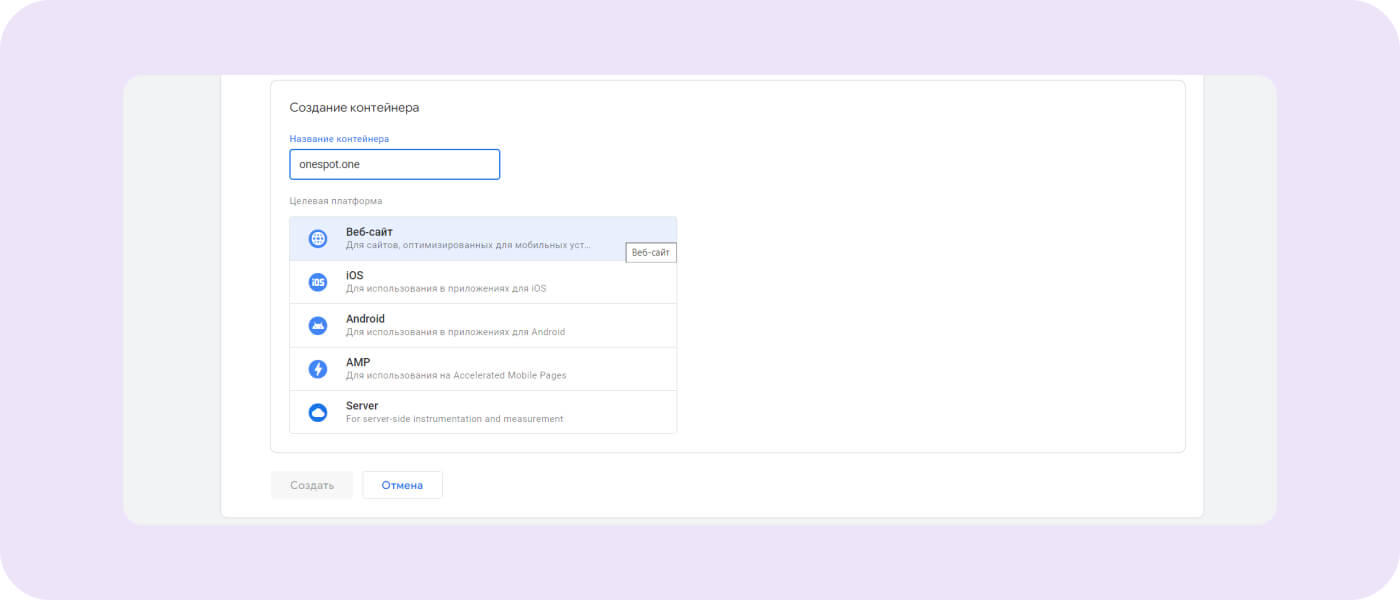Click the Название контейнера field label
The width and height of the screenshot is (1400, 600).
pos(339,139)
